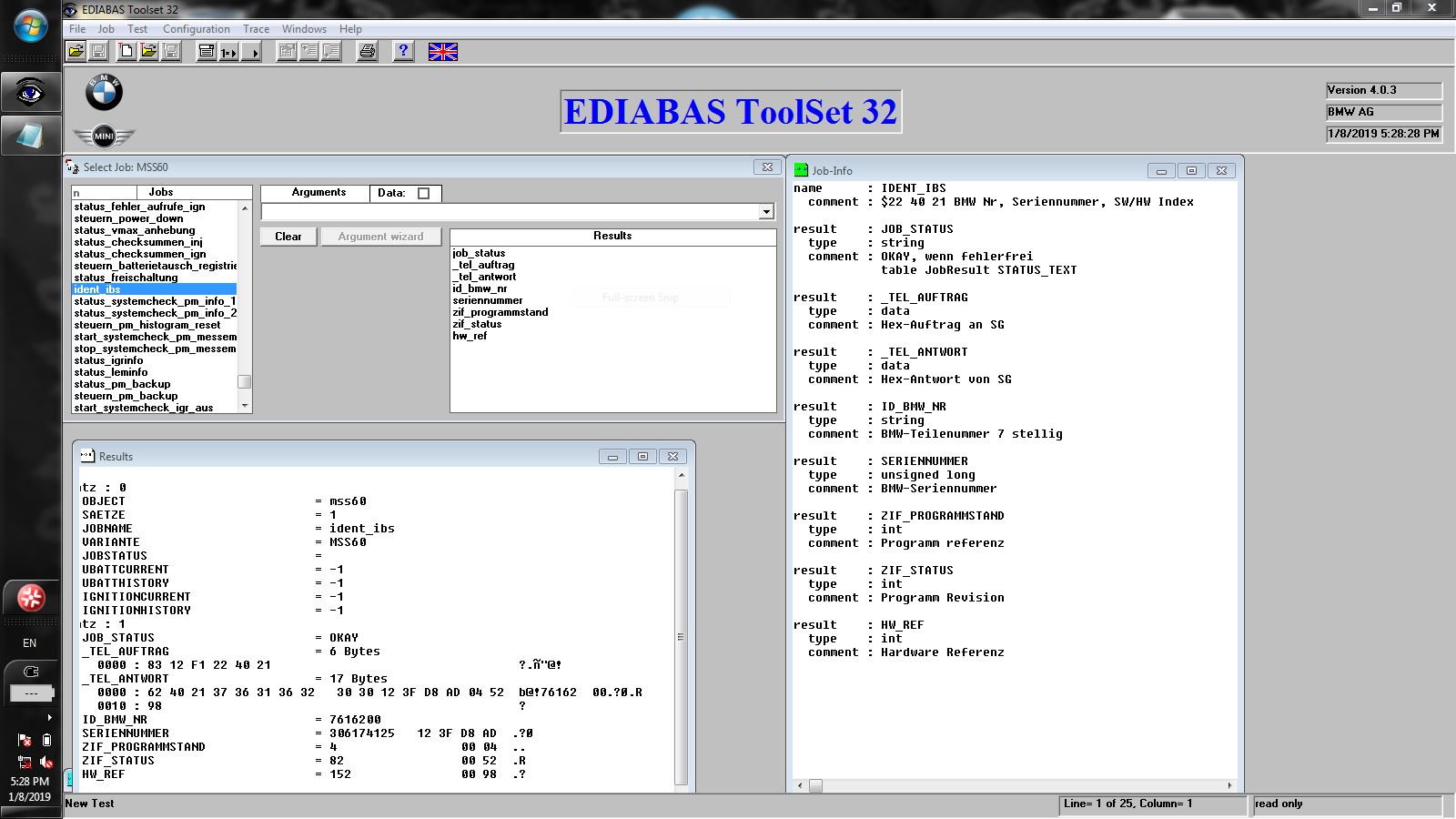Click the Results window scroll-up arrow
Screen dimensions: 1456x819
(x=681, y=476)
